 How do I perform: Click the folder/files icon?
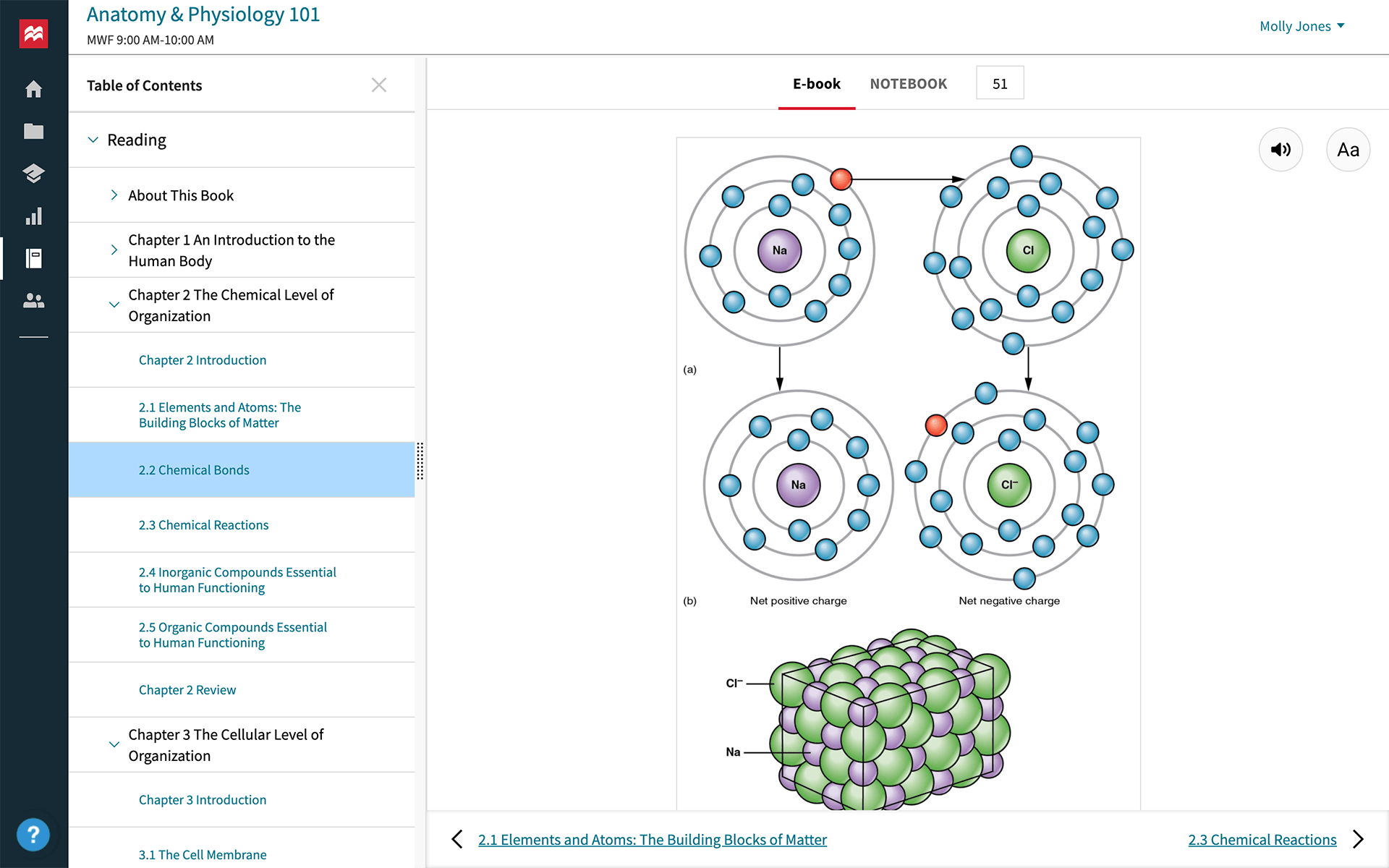pyautogui.click(x=35, y=130)
